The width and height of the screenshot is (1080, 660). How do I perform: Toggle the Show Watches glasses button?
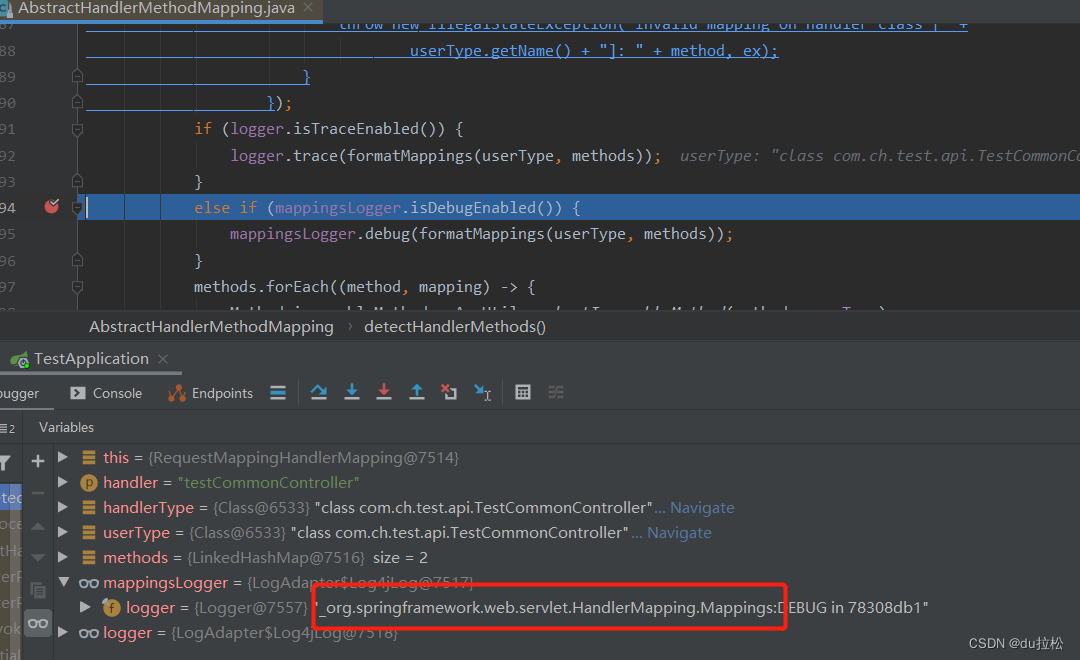point(38,622)
